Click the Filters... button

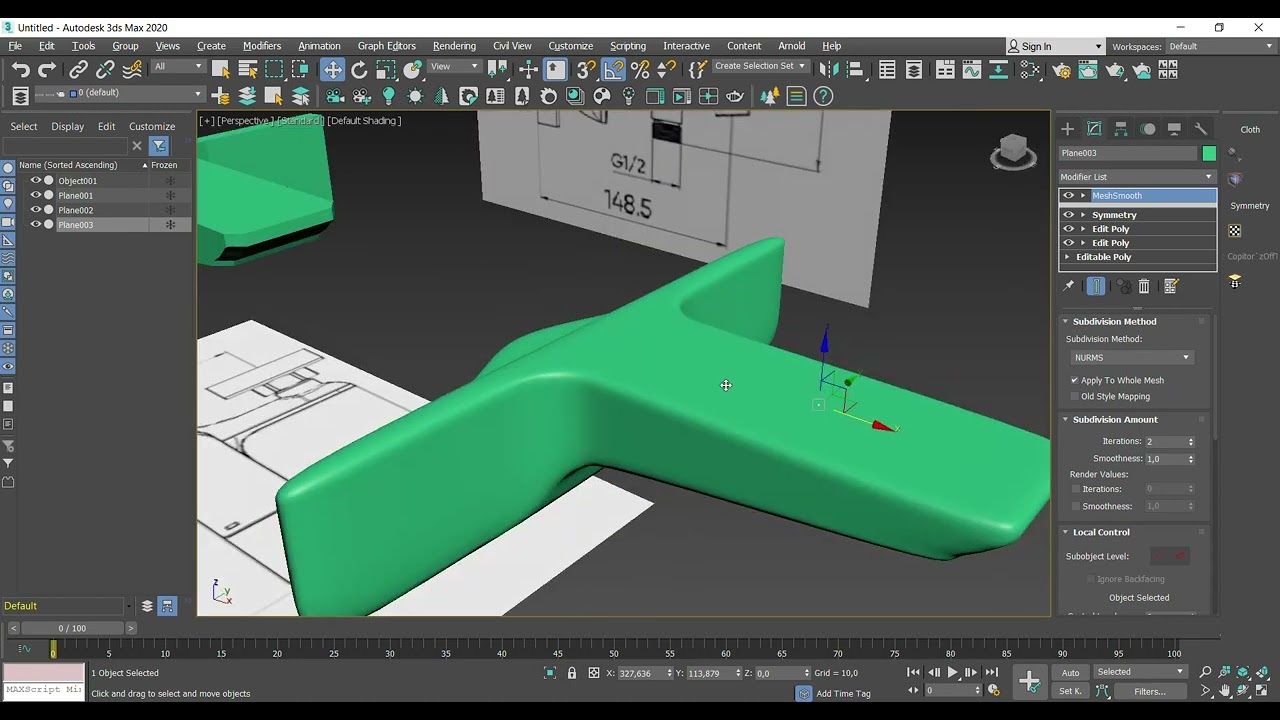1150,691
